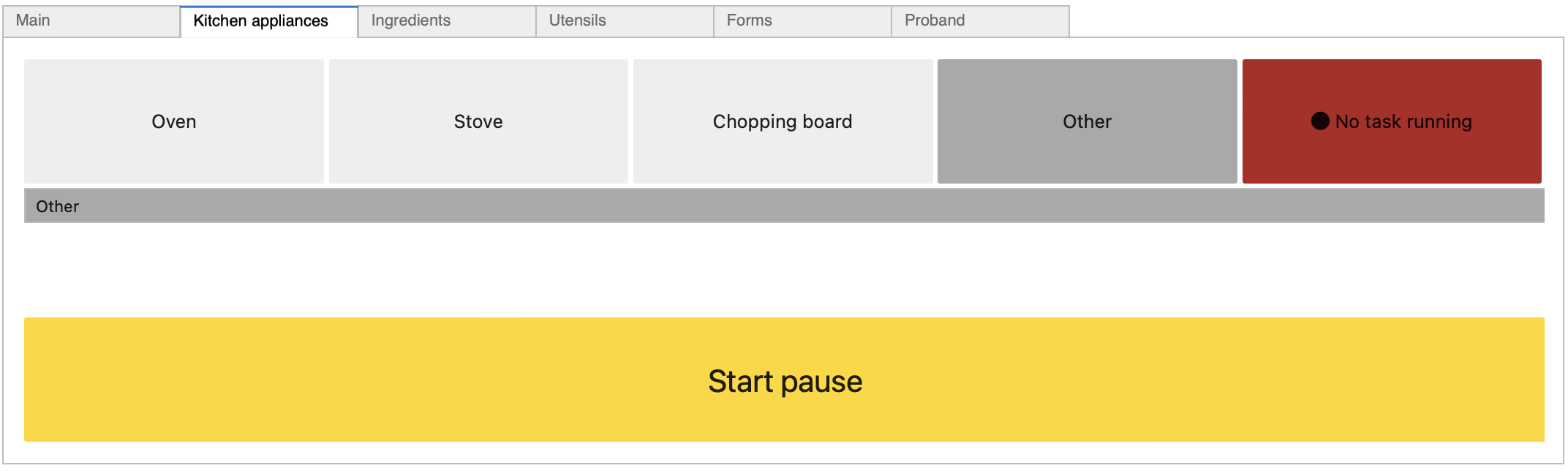This screenshot has width=1568, height=471.
Task: Log miscellaneous work with the Other tile
Action: [1086, 121]
